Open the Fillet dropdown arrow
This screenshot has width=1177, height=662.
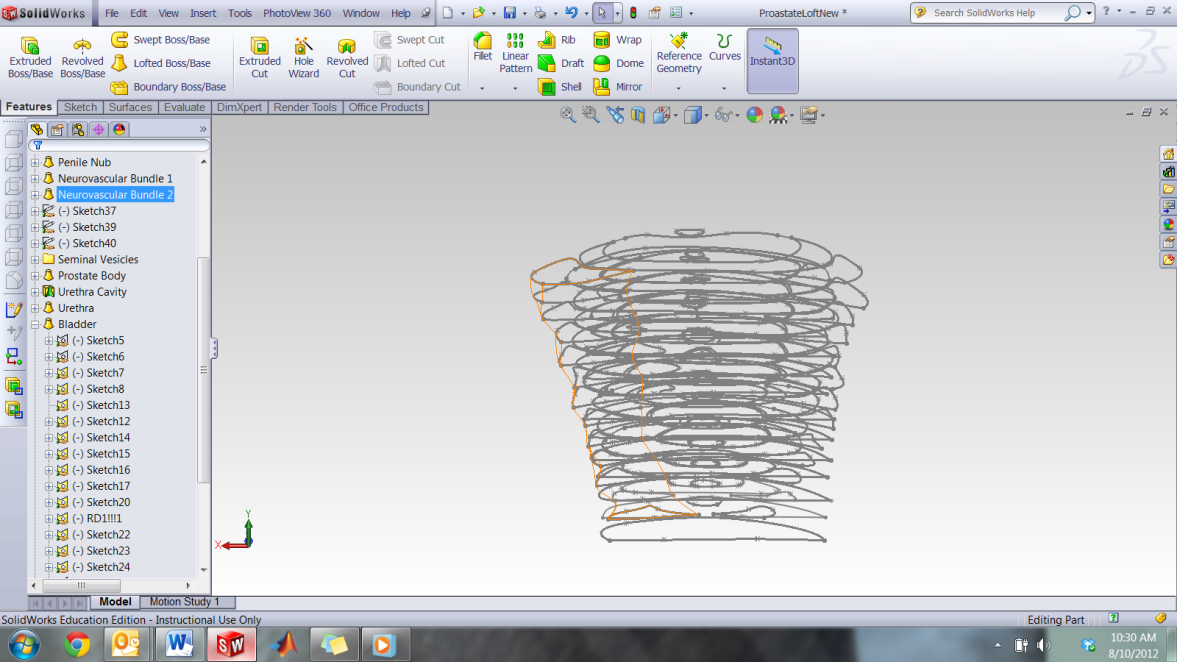(483, 88)
